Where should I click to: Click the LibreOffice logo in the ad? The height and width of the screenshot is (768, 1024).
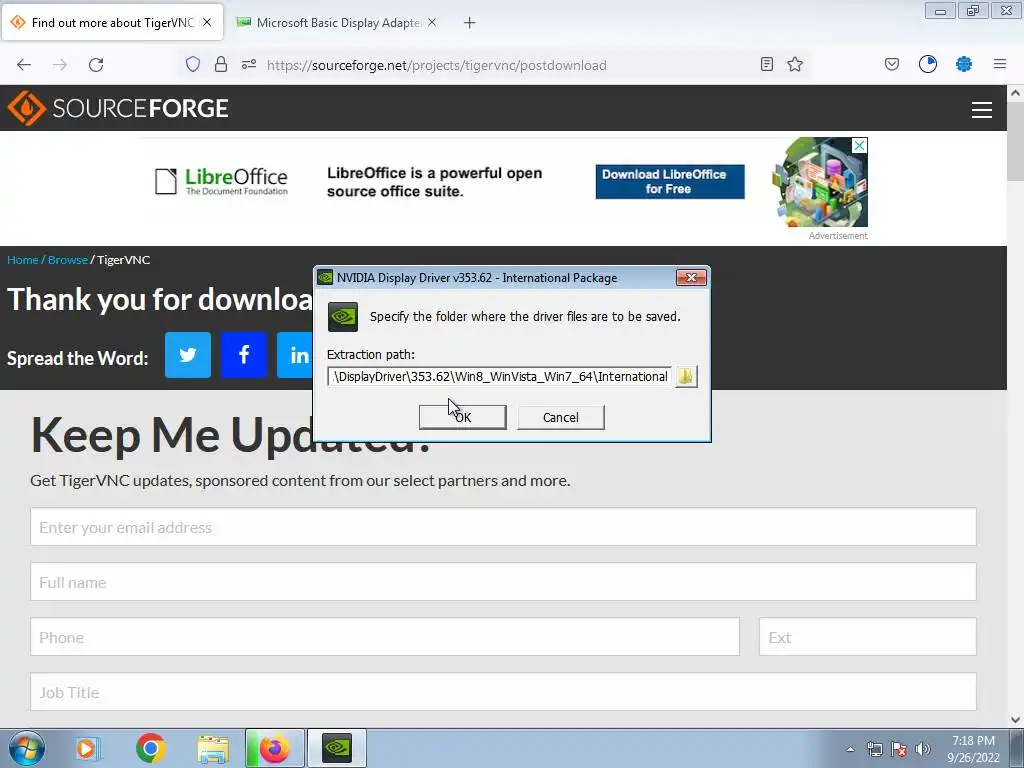pos(221,181)
